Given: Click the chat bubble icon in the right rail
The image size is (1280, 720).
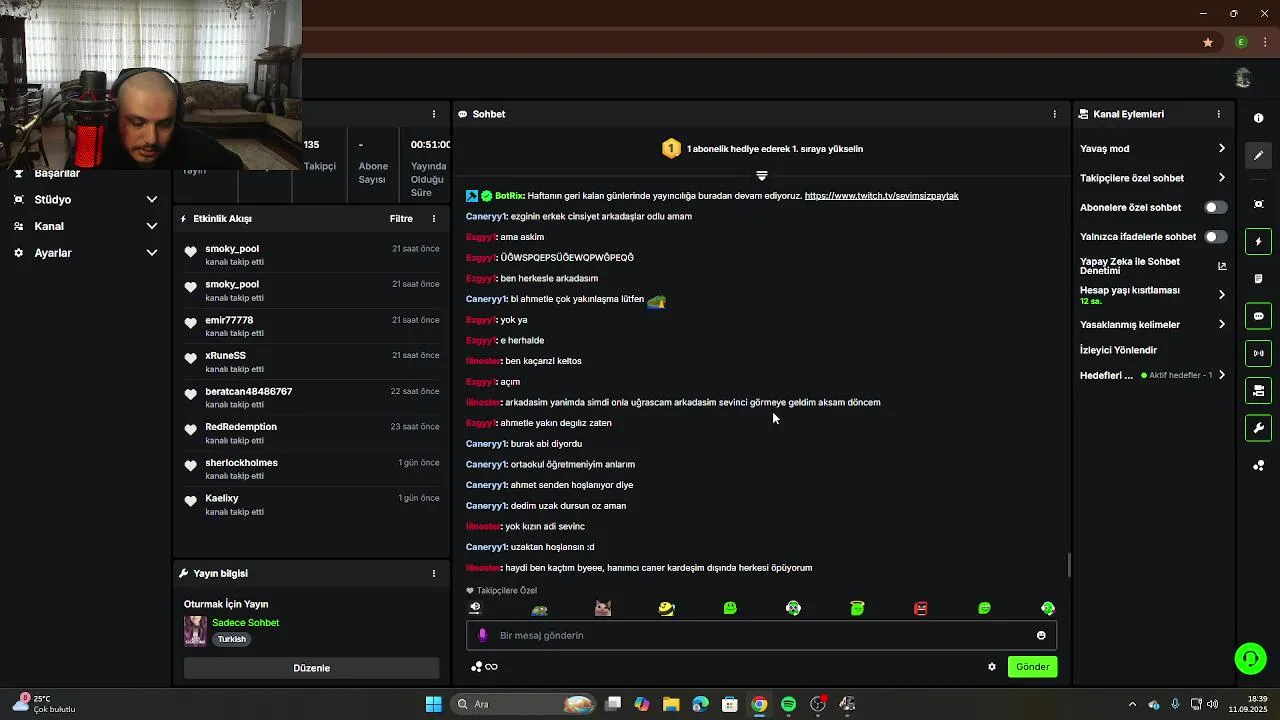Looking at the screenshot, I should pos(1258,316).
